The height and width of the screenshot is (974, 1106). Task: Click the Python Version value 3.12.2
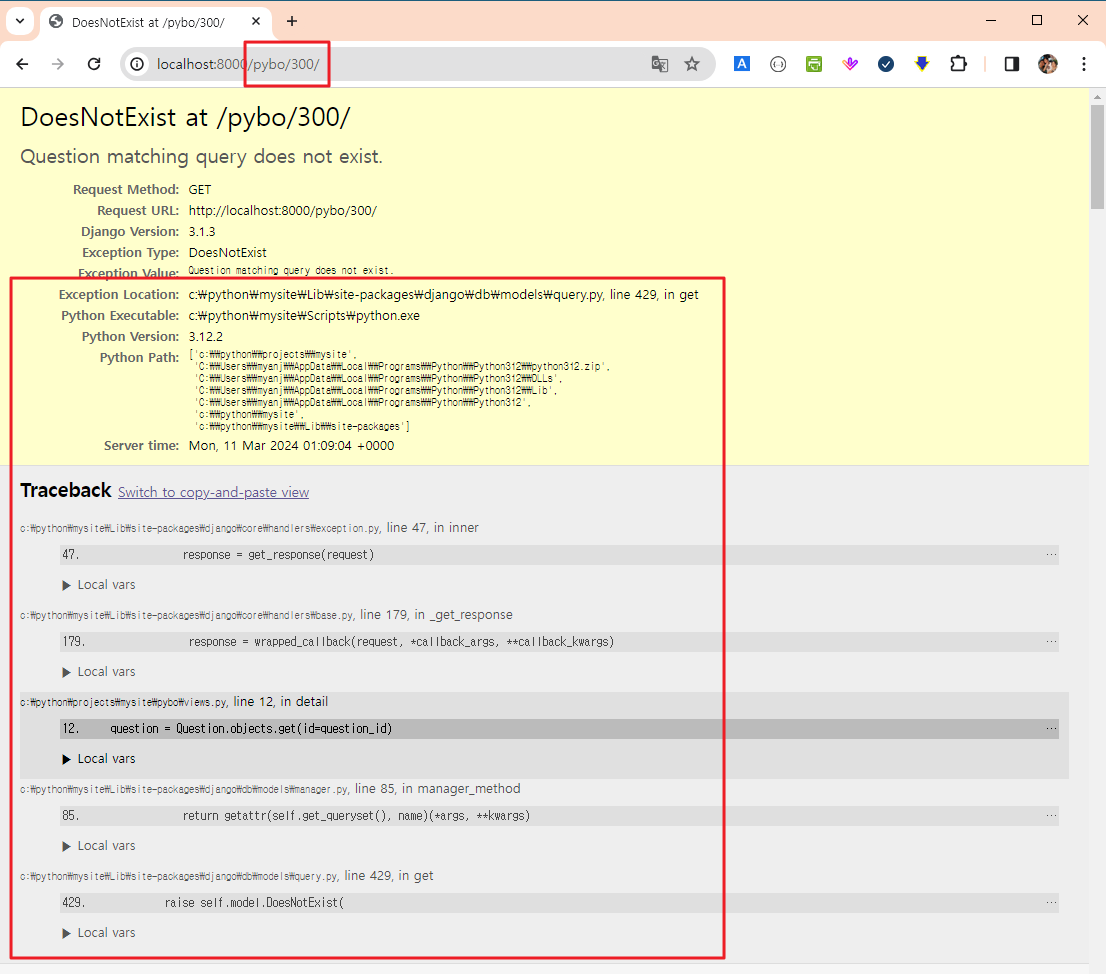pos(206,336)
